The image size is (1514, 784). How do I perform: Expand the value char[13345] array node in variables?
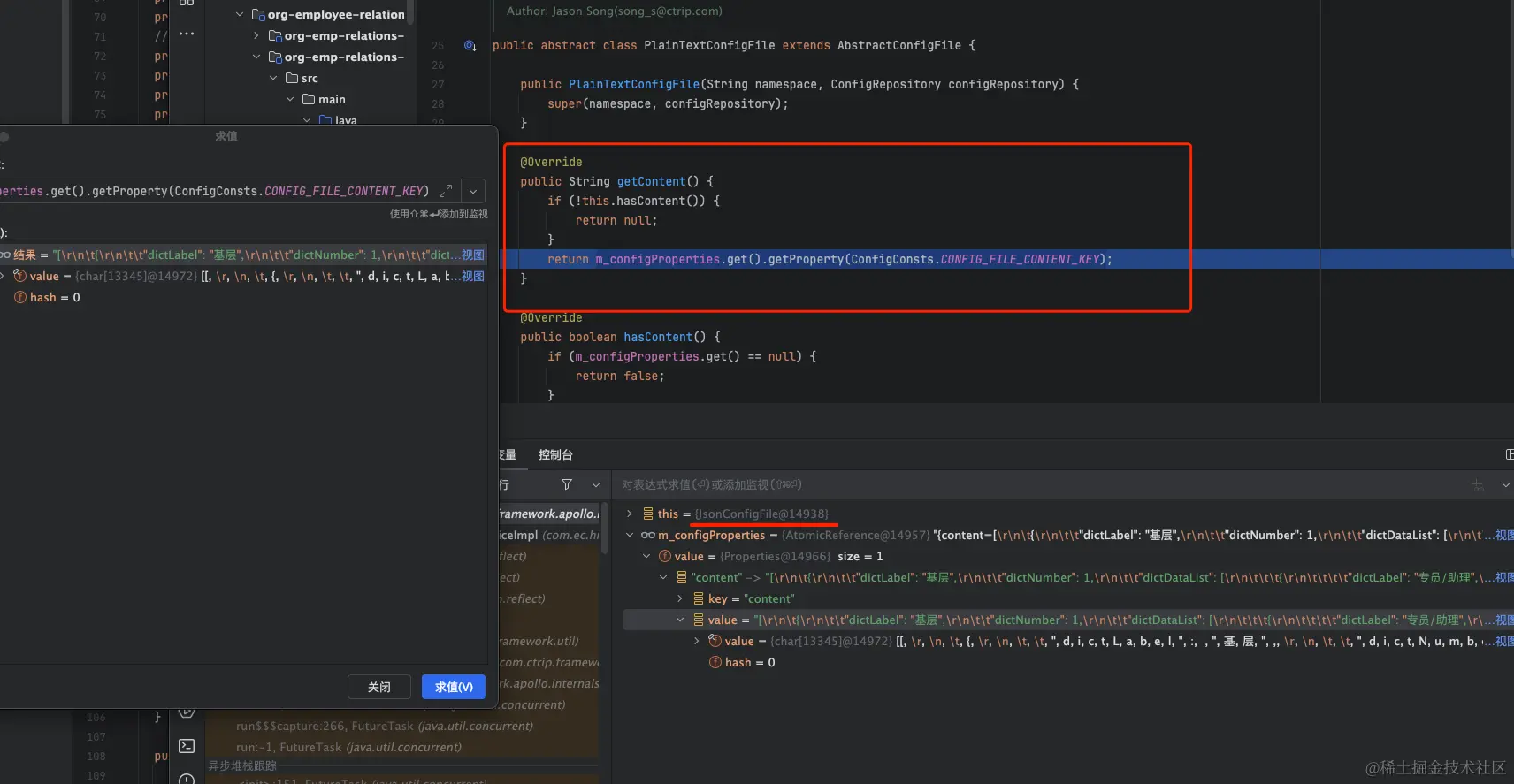697,641
